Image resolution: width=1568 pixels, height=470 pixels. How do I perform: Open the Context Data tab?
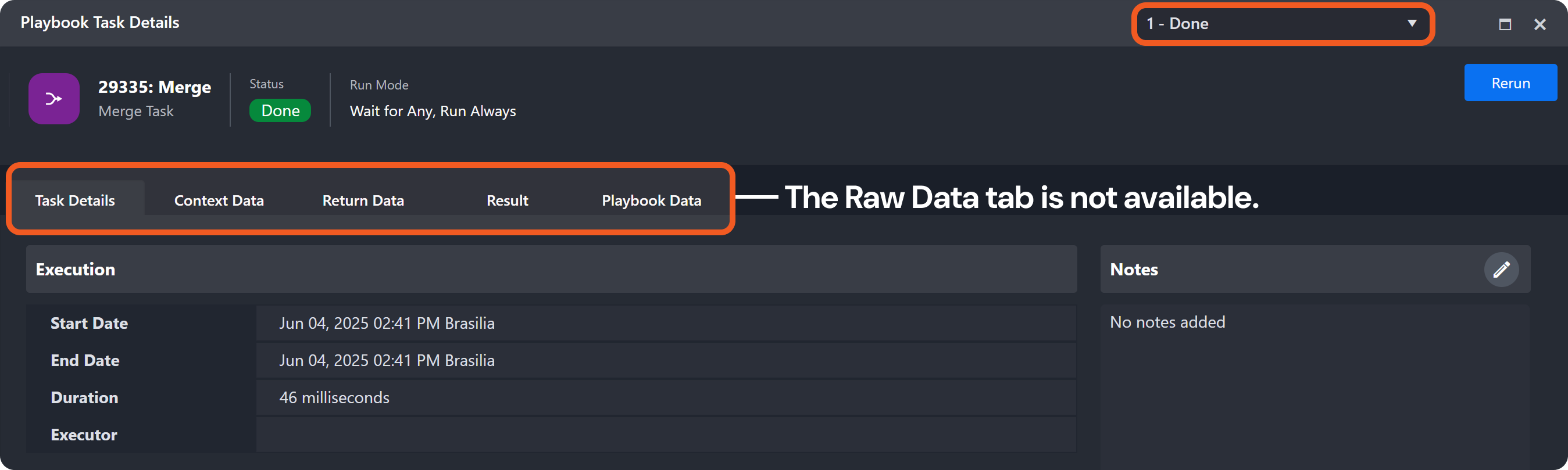coord(219,200)
